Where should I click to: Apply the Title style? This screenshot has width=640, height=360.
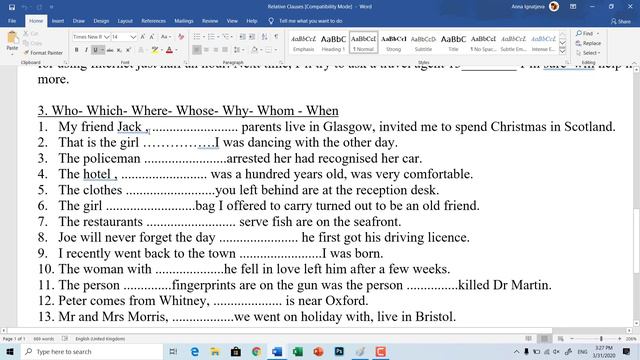tap(453, 42)
